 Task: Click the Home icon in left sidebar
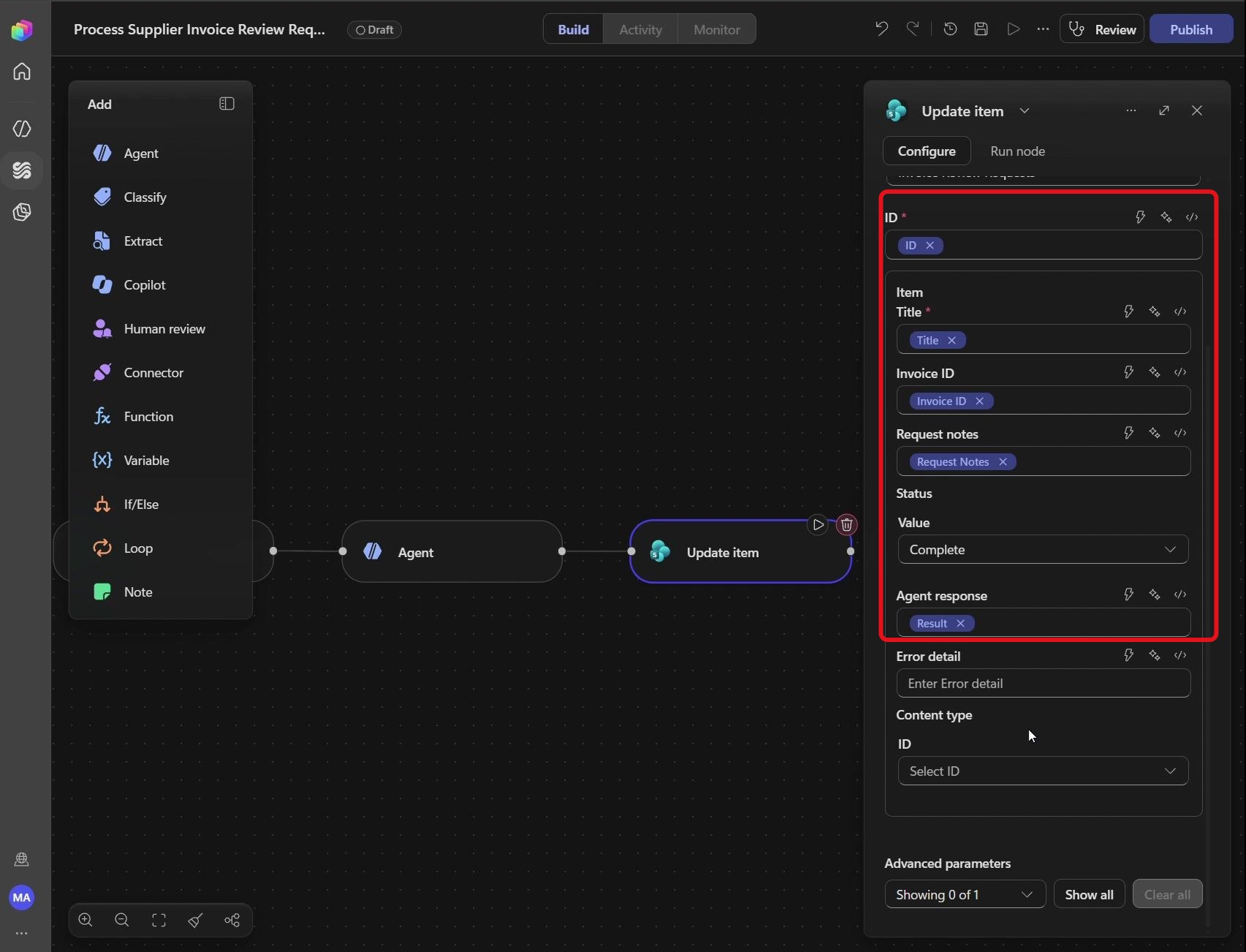(x=22, y=72)
